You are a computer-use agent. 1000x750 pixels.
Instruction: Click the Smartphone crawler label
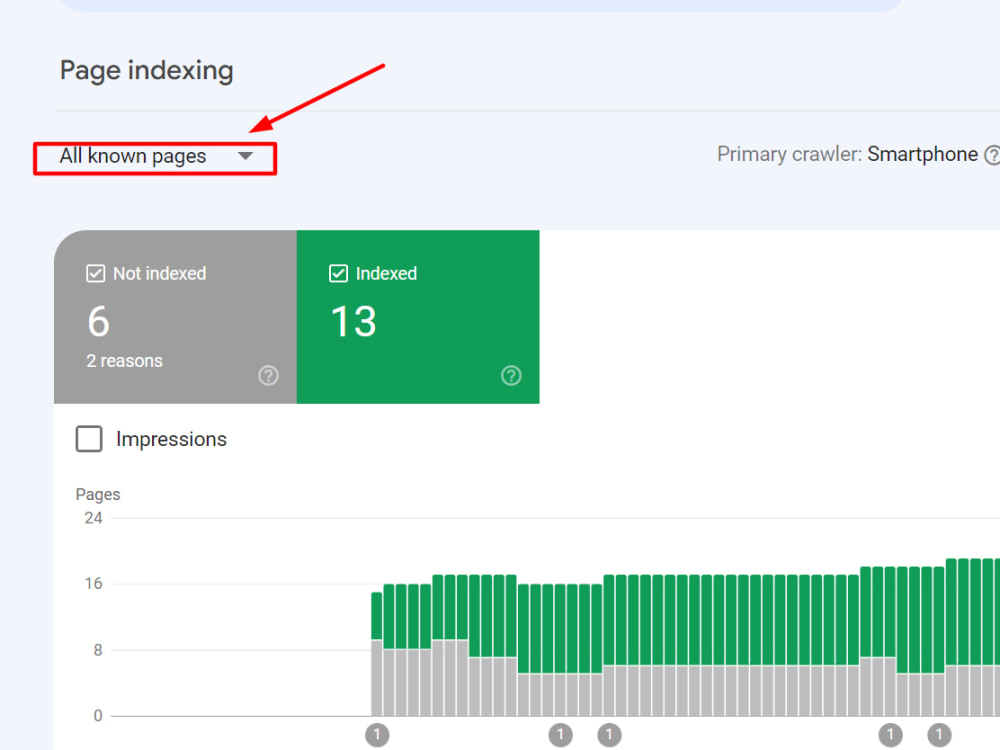(x=922, y=154)
